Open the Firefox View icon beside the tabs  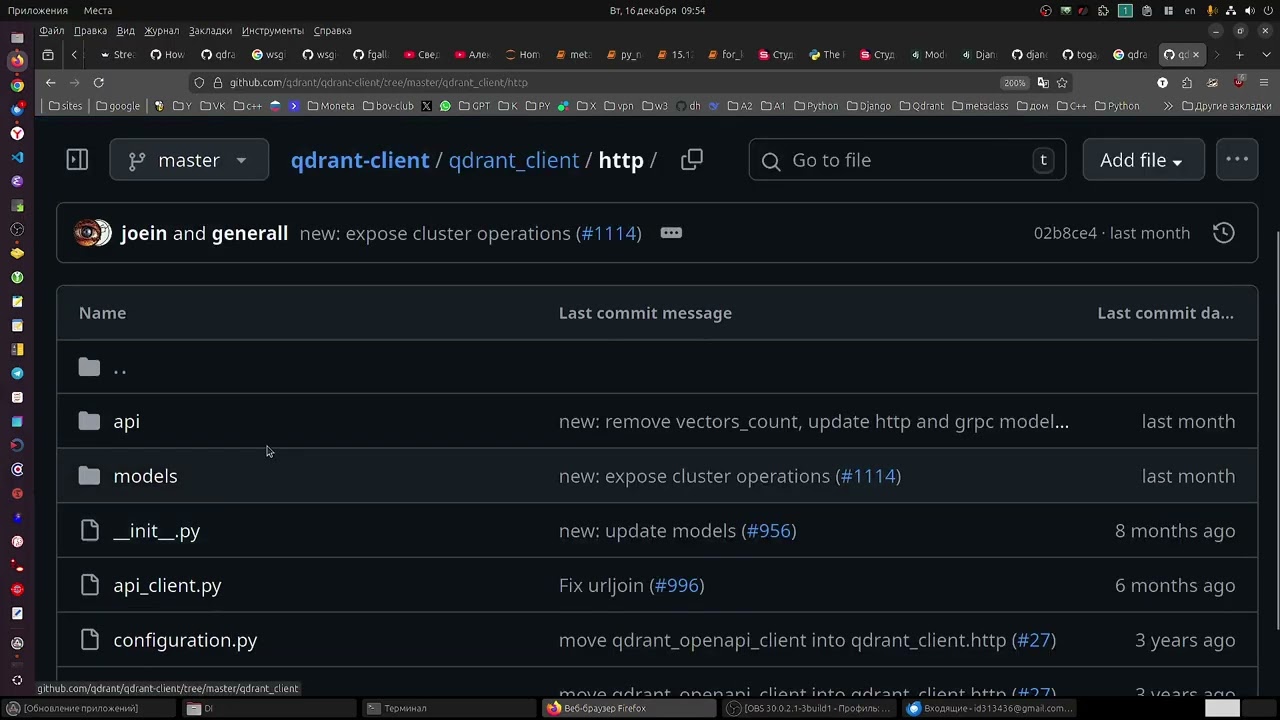[x=48, y=55]
